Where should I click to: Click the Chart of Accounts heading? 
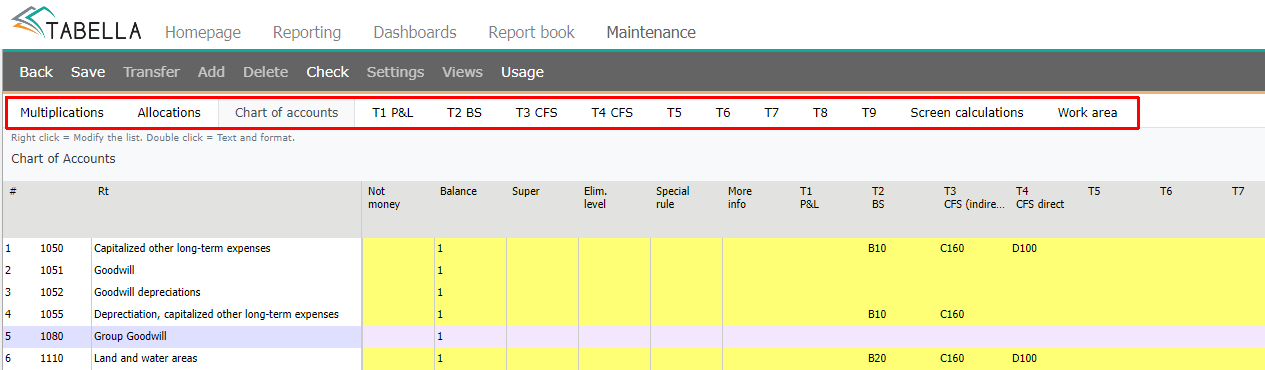point(63,158)
